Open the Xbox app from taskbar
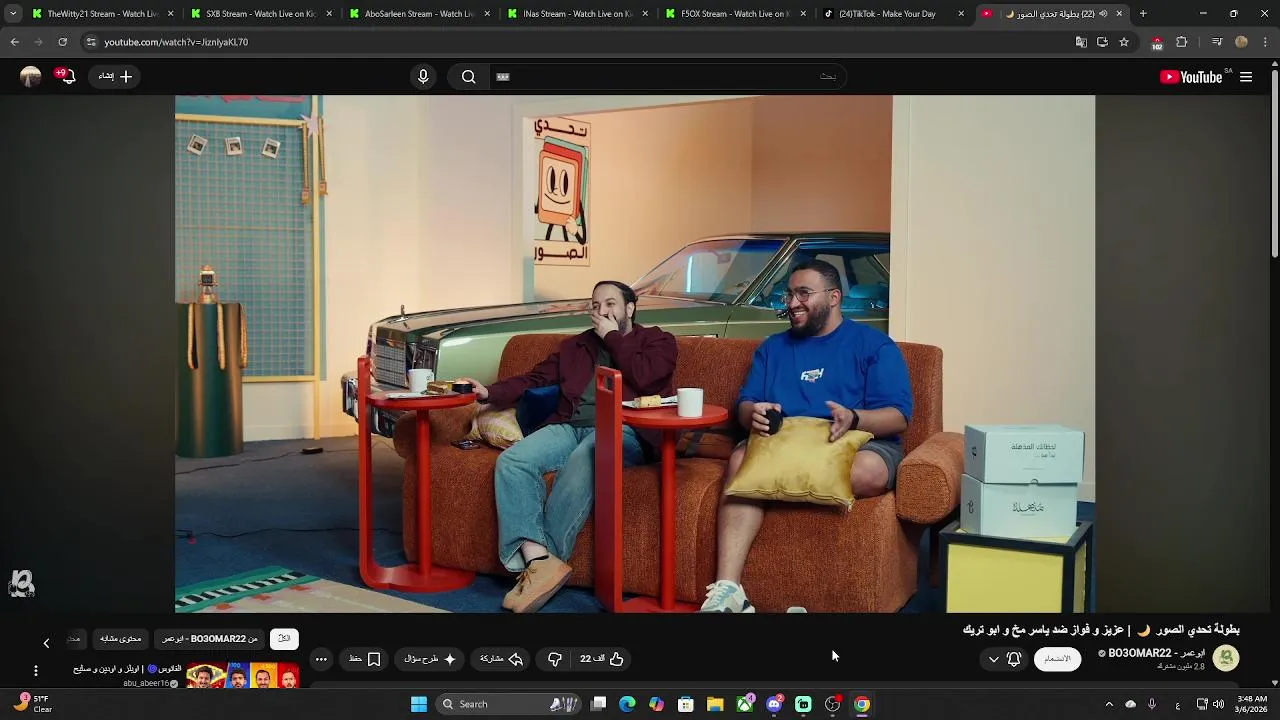This screenshot has width=1280, height=720. point(745,704)
